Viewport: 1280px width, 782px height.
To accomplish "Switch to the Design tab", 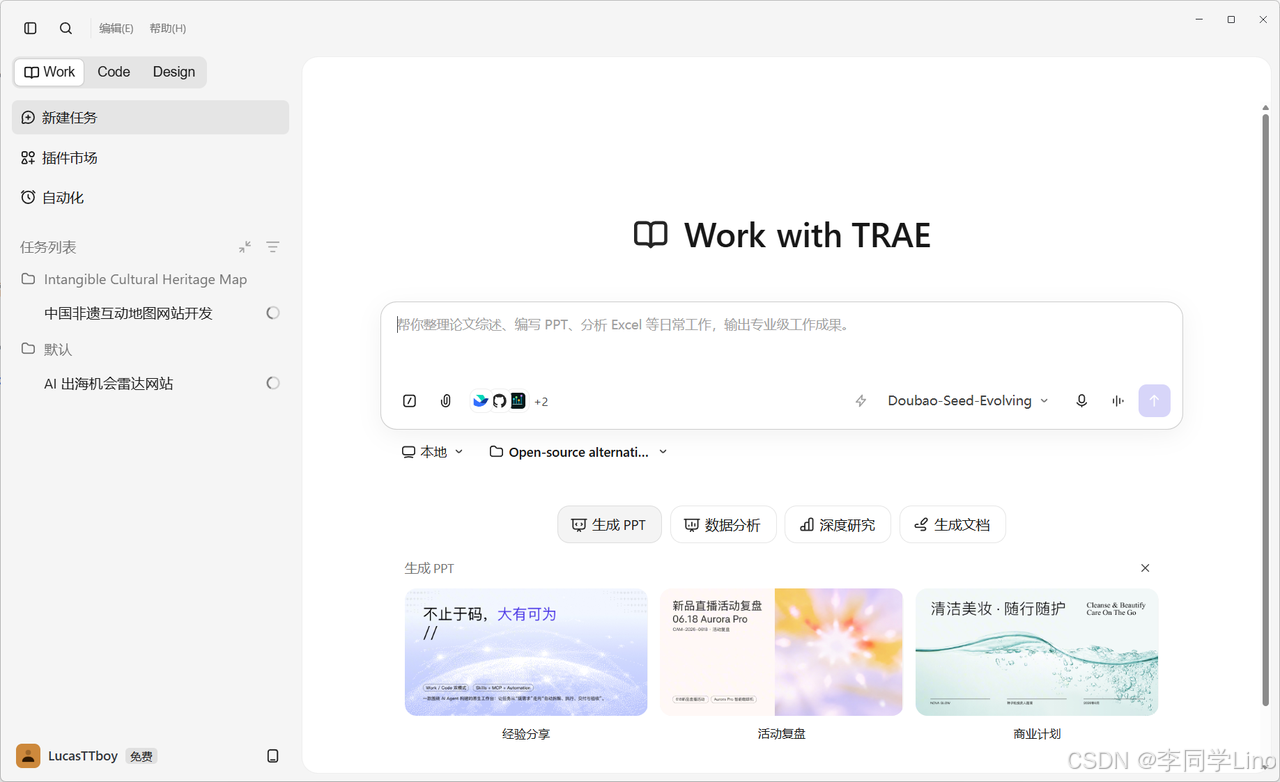I will click(174, 72).
